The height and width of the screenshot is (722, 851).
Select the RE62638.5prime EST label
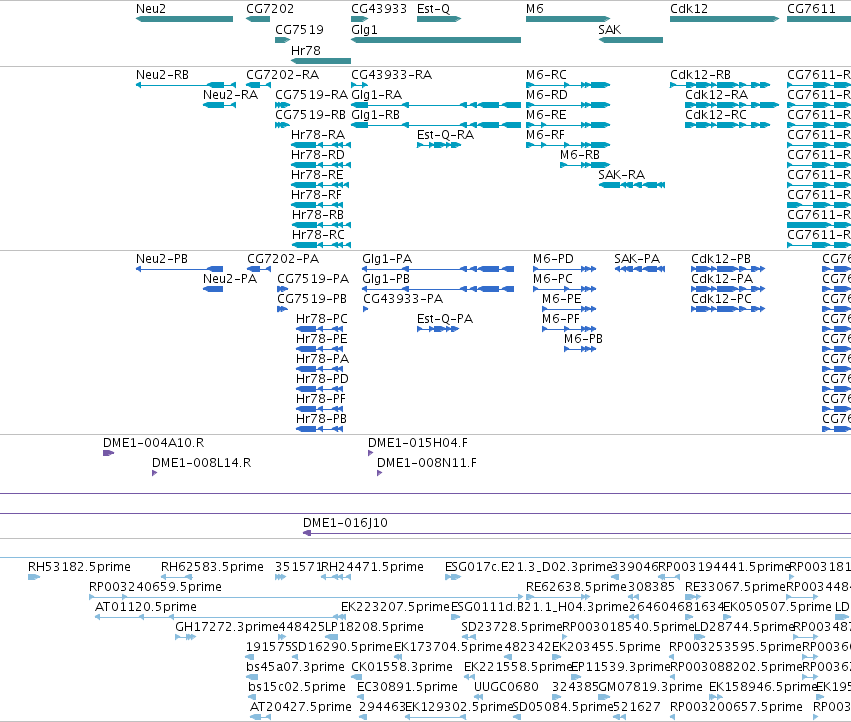coord(576,587)
